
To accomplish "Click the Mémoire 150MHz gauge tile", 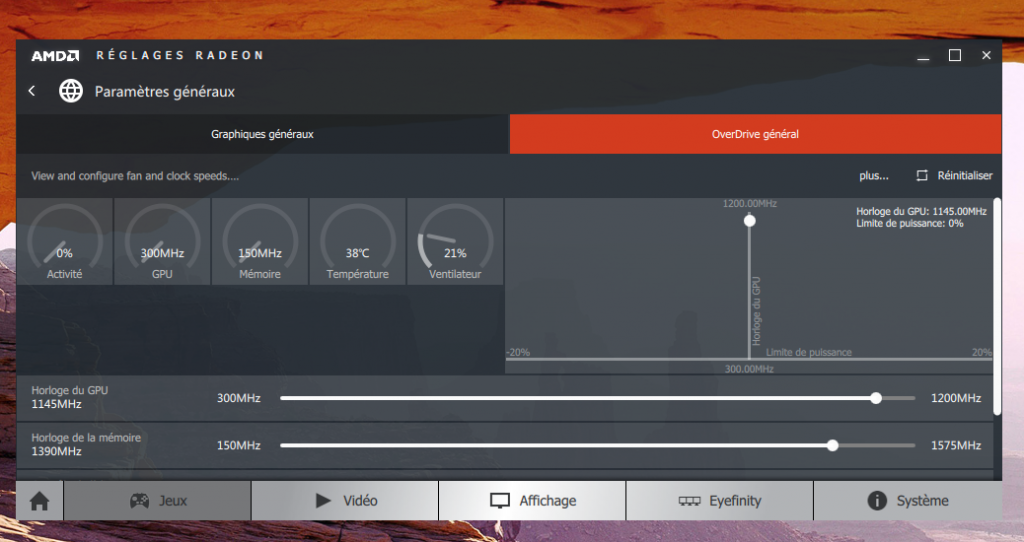I will pos(260,242).
